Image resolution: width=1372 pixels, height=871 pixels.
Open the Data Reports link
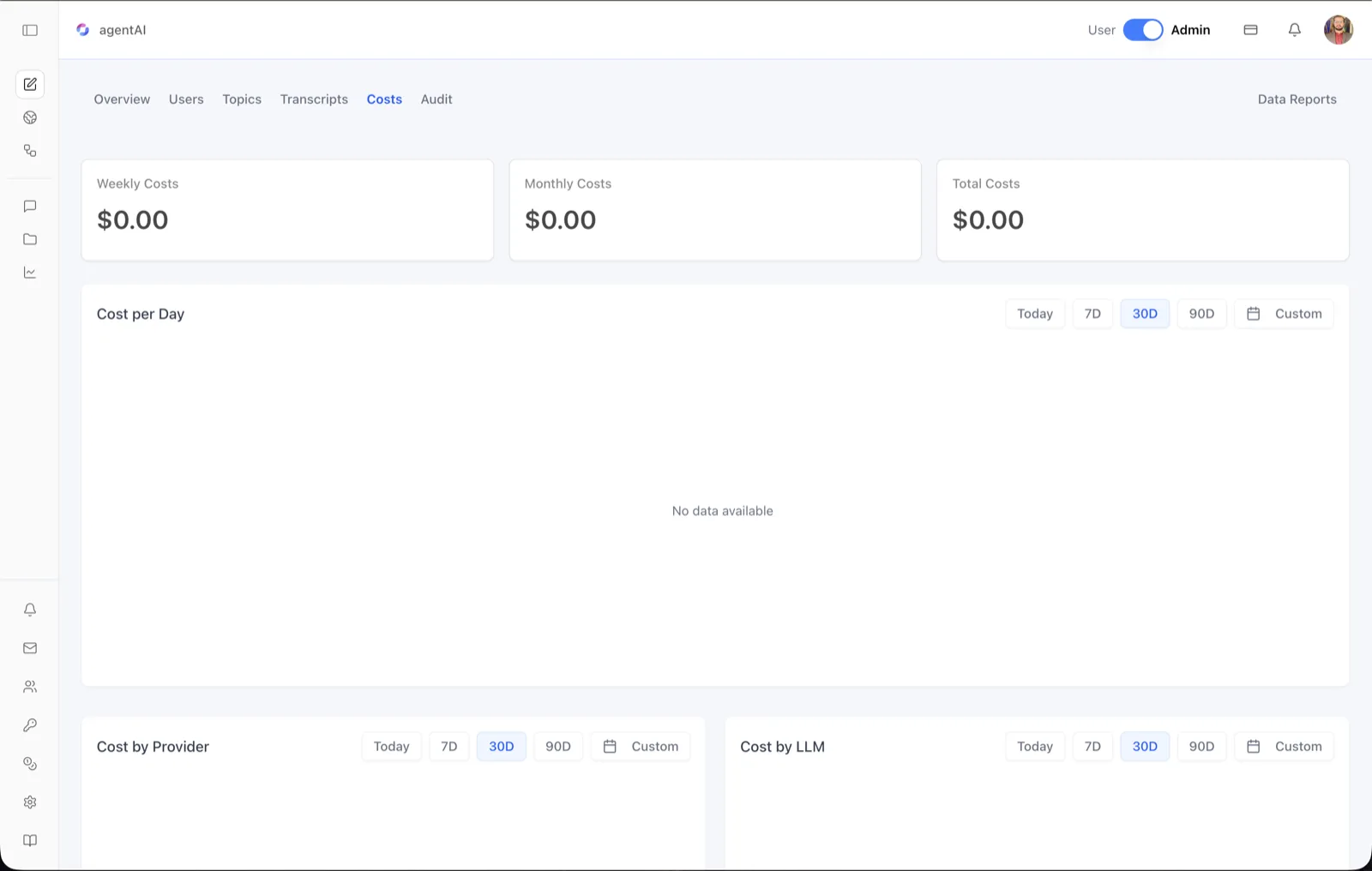[x=1297, y=99]
